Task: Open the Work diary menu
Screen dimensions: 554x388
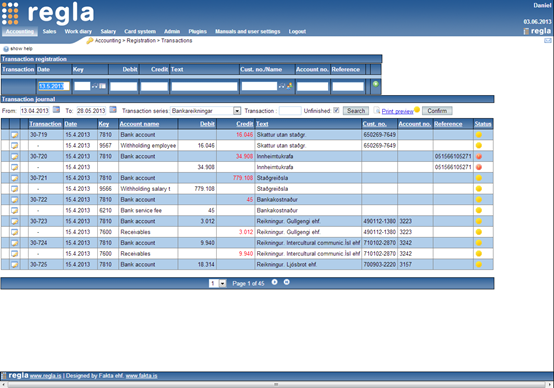Action: [78, 31]
